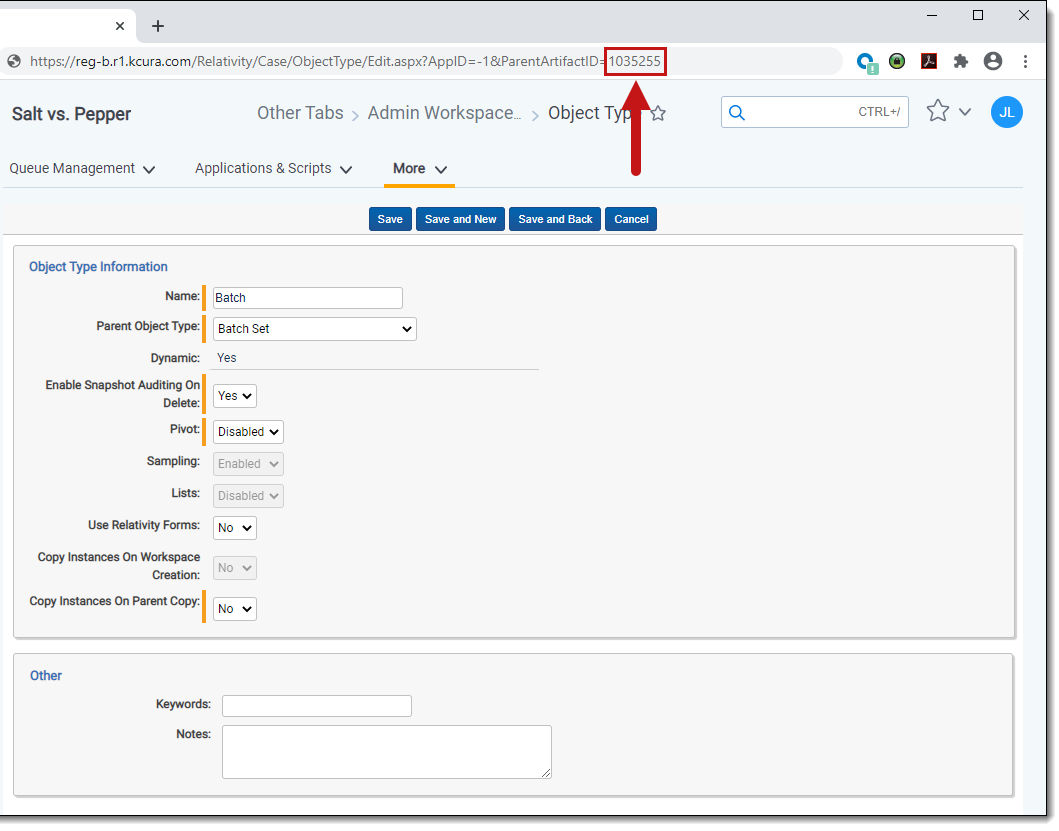
Task: Open Applications & Scripts tab menu
Action: pos(273,169)
